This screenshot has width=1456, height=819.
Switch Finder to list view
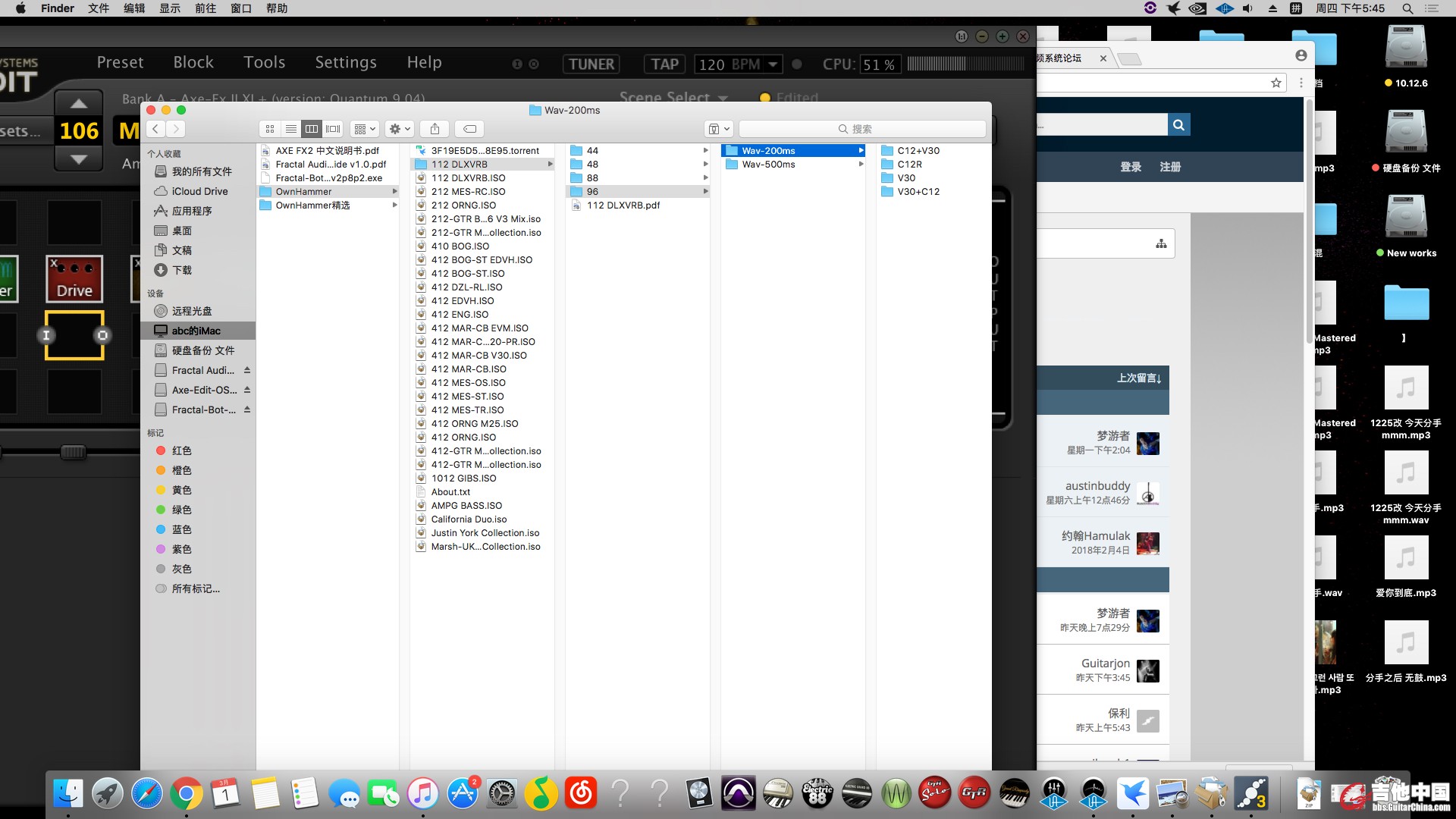click(291, 129)
